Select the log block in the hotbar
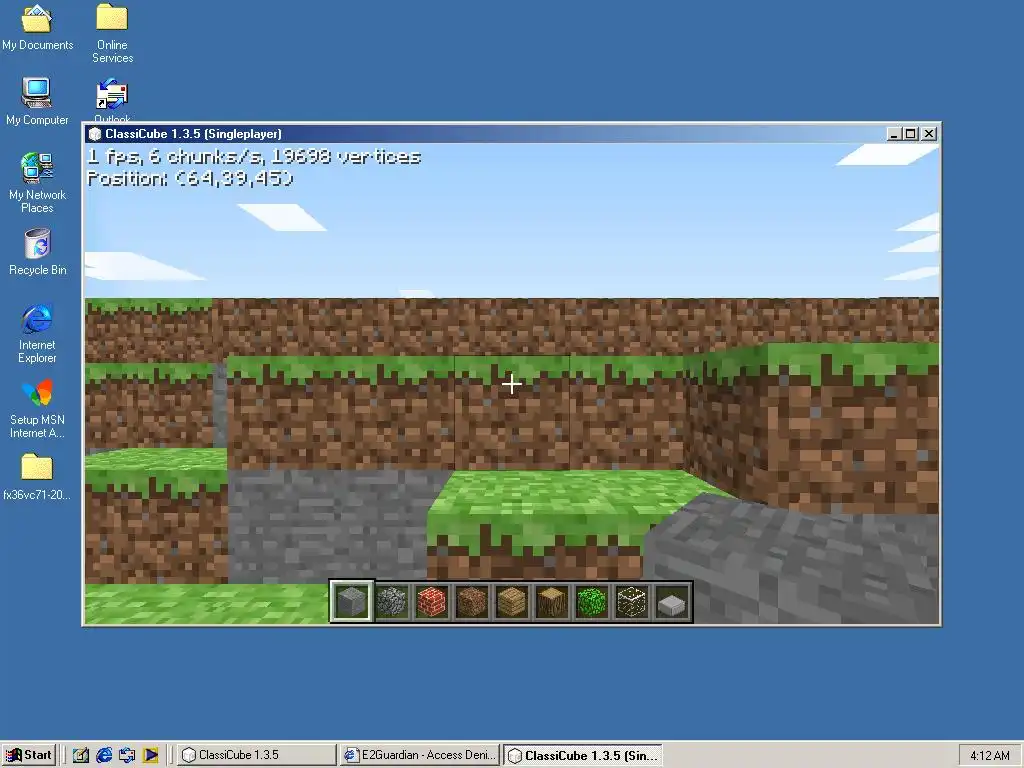 (x=551, y=601)
